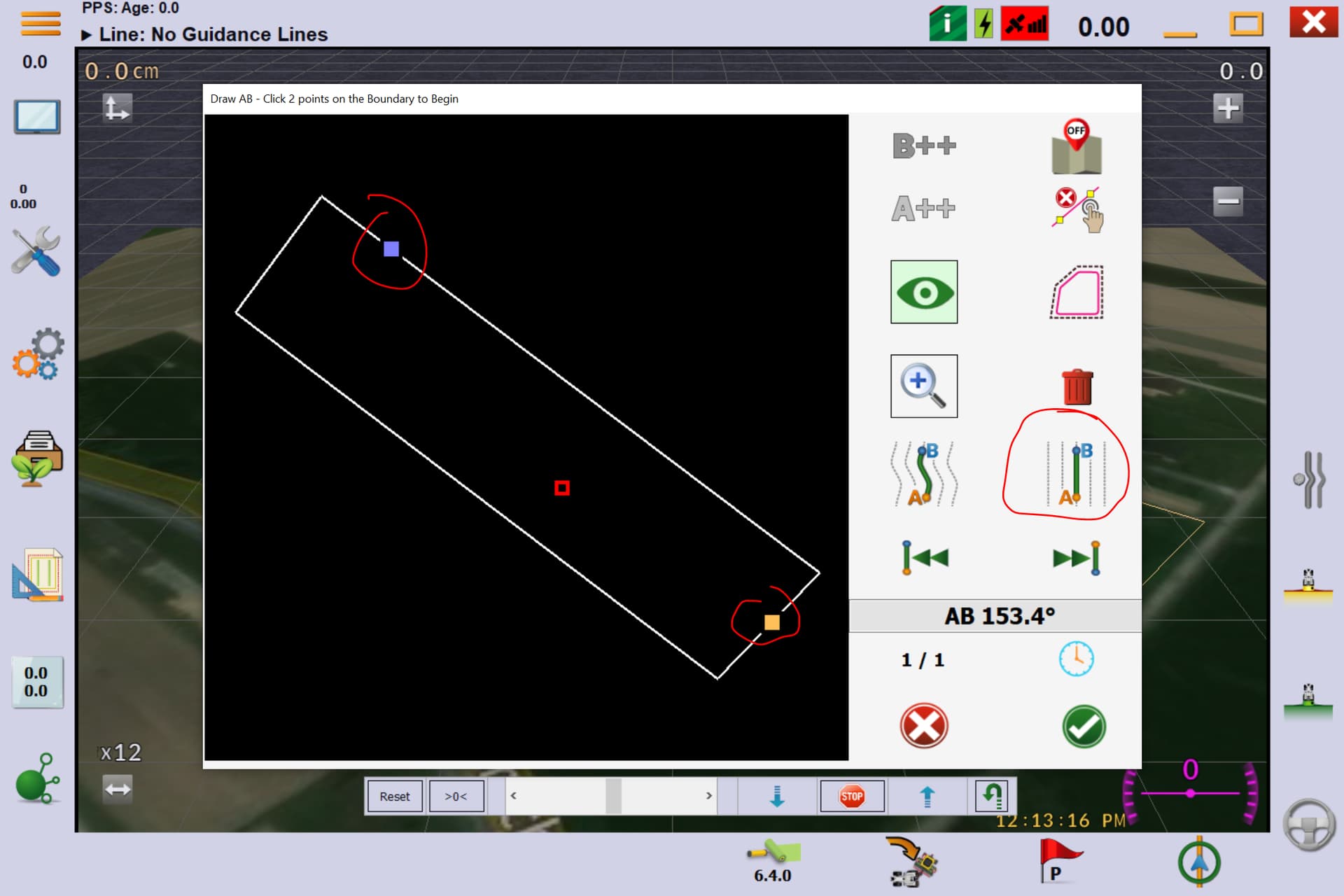Image resolution: width=1344 pixels, height=896 pixels.
Task: Click the delete point hand icon
Action: click(x=1077, y=209)
